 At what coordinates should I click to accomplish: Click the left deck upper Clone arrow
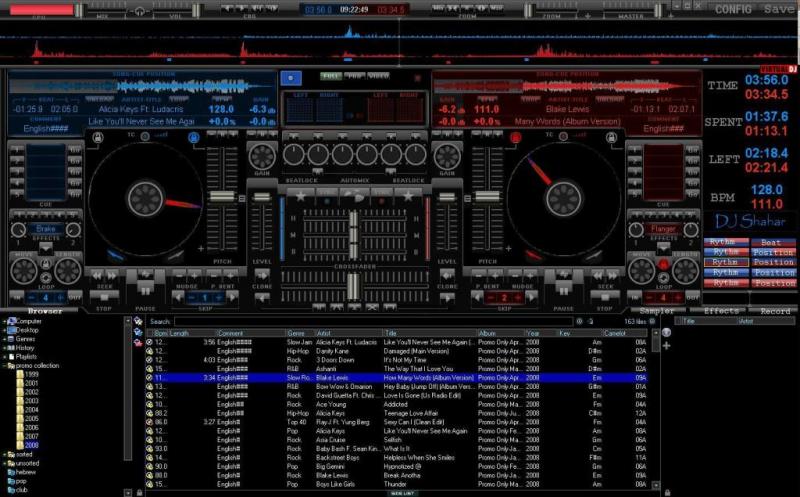pyautogui.click(x=262, y=276)
